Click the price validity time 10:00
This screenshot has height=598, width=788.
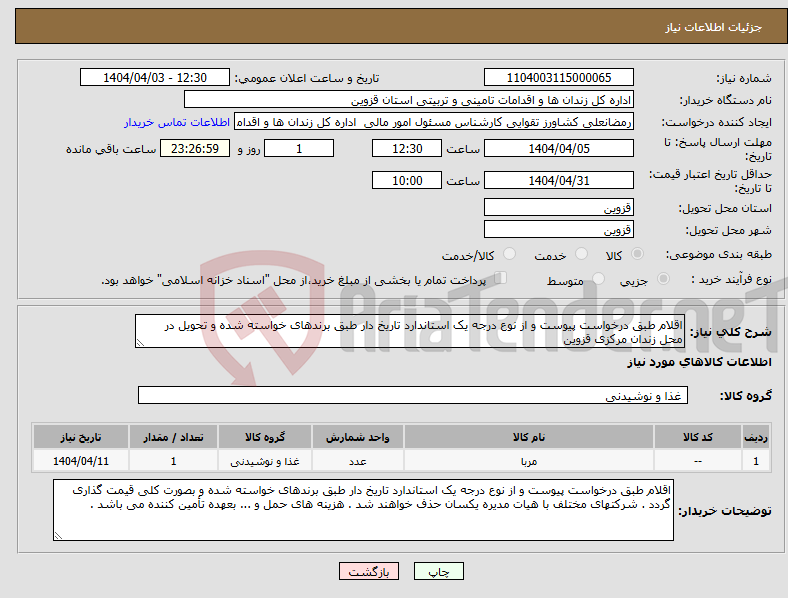(x=407, y=180)
